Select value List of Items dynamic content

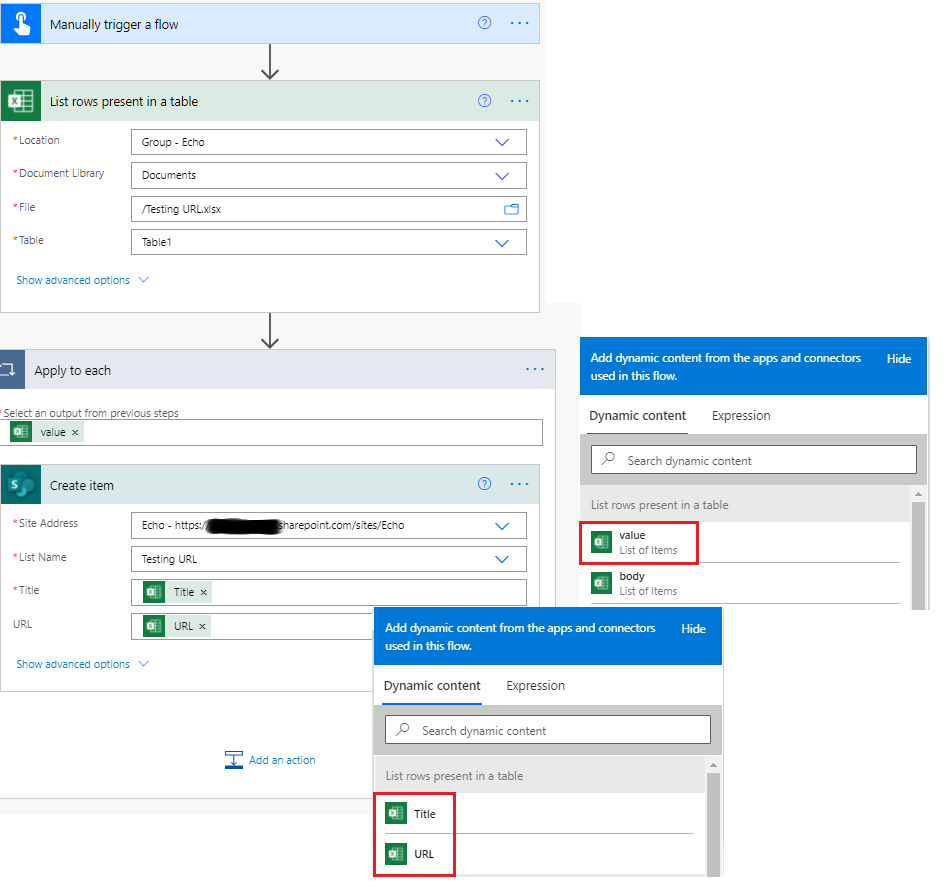pyautogui.click(x=745, y=542)
